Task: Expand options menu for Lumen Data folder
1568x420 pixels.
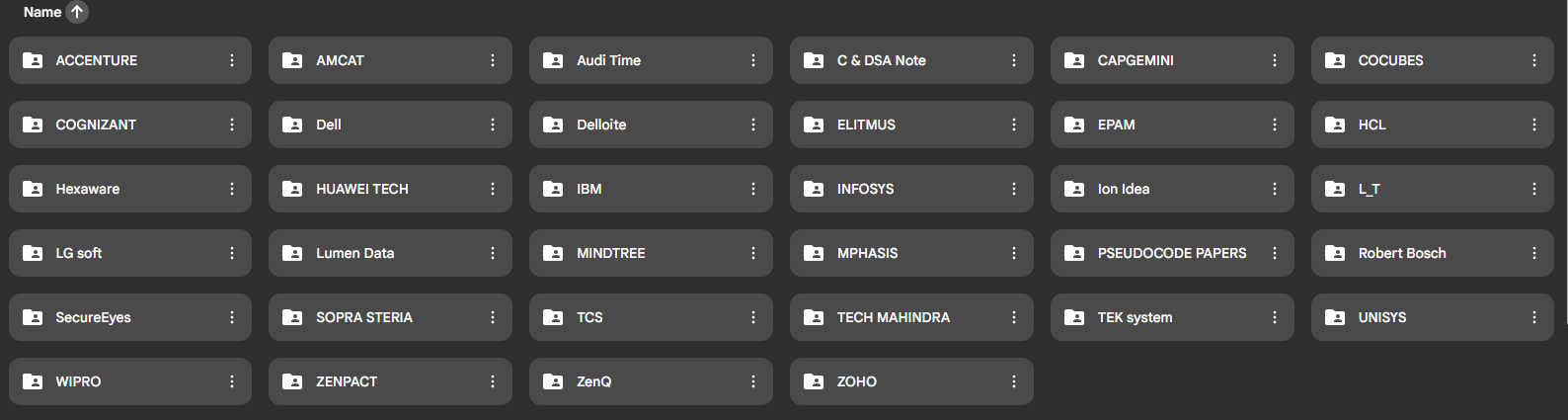Action: [493, 253]
